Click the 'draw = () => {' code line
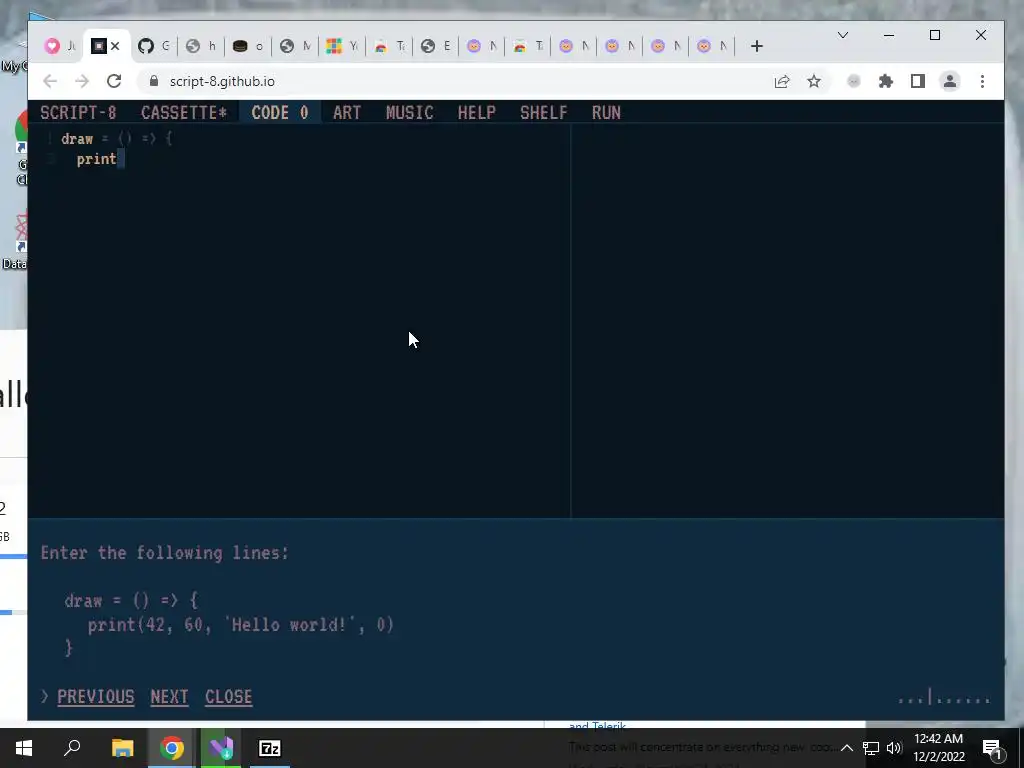 116,138
